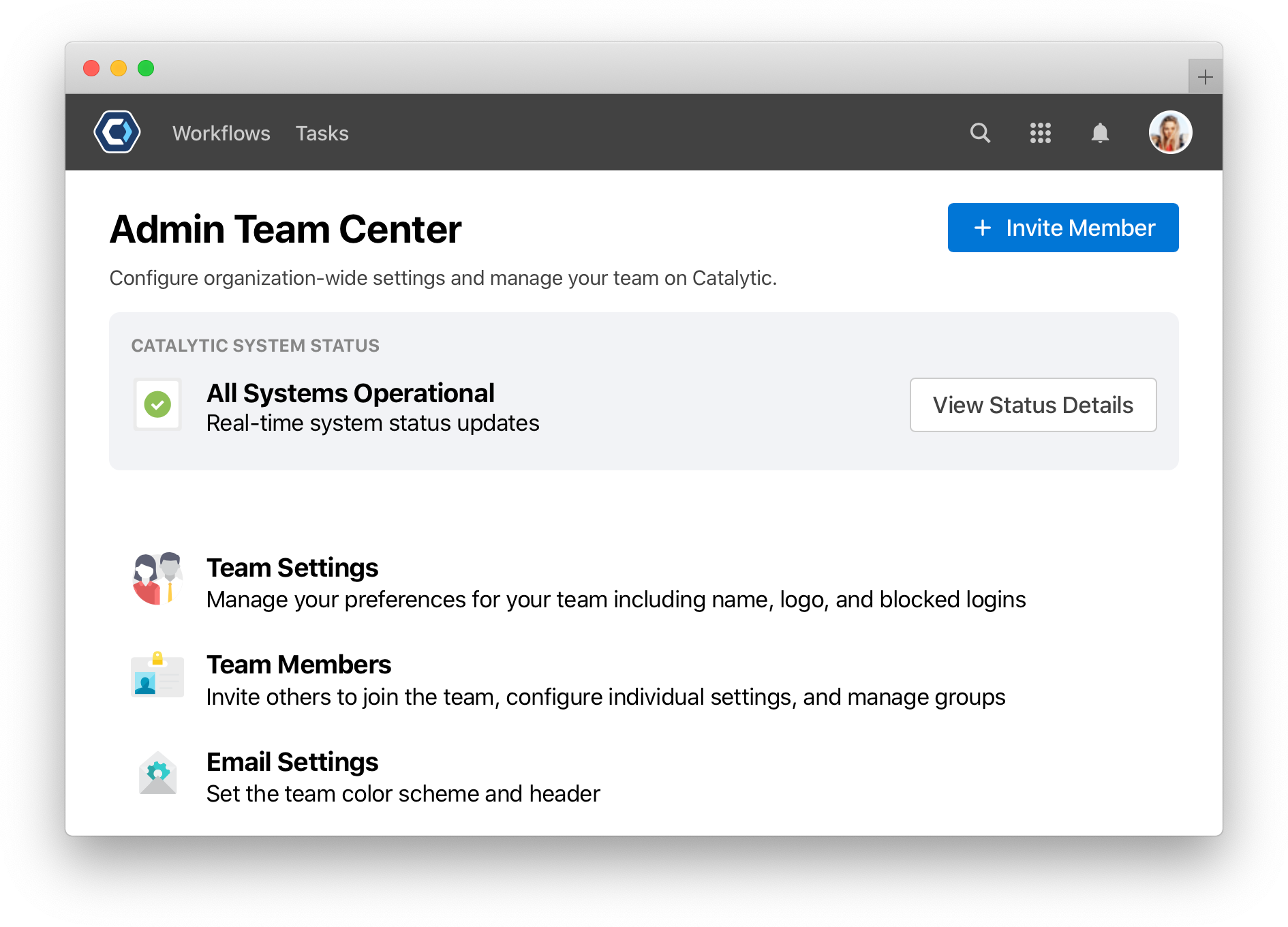Open a new tab with plus icon
This screenshot has height=927, width=1288.
pyautogui.click(x=1205, y=76)
